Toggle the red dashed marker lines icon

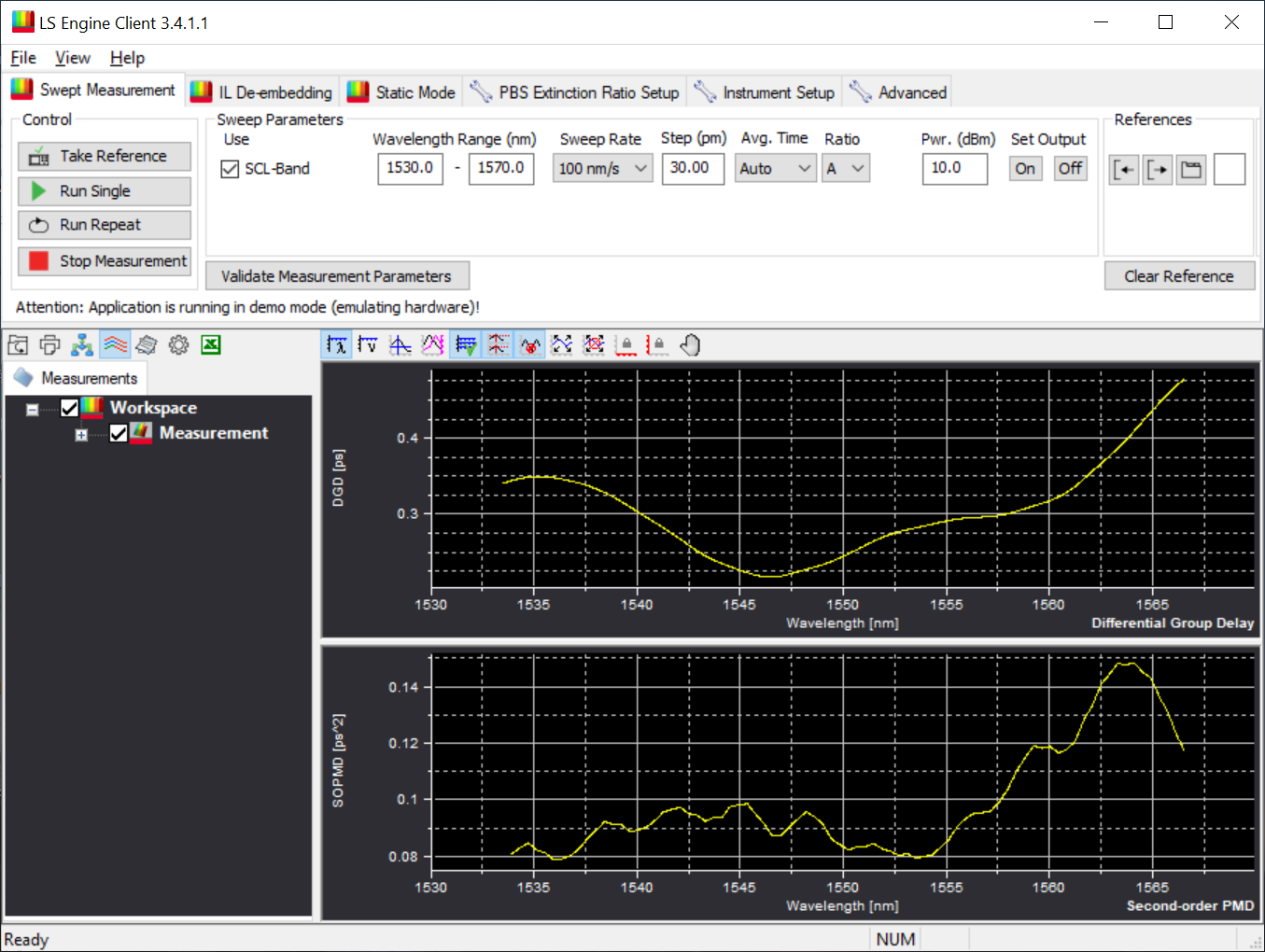[498, 345]
